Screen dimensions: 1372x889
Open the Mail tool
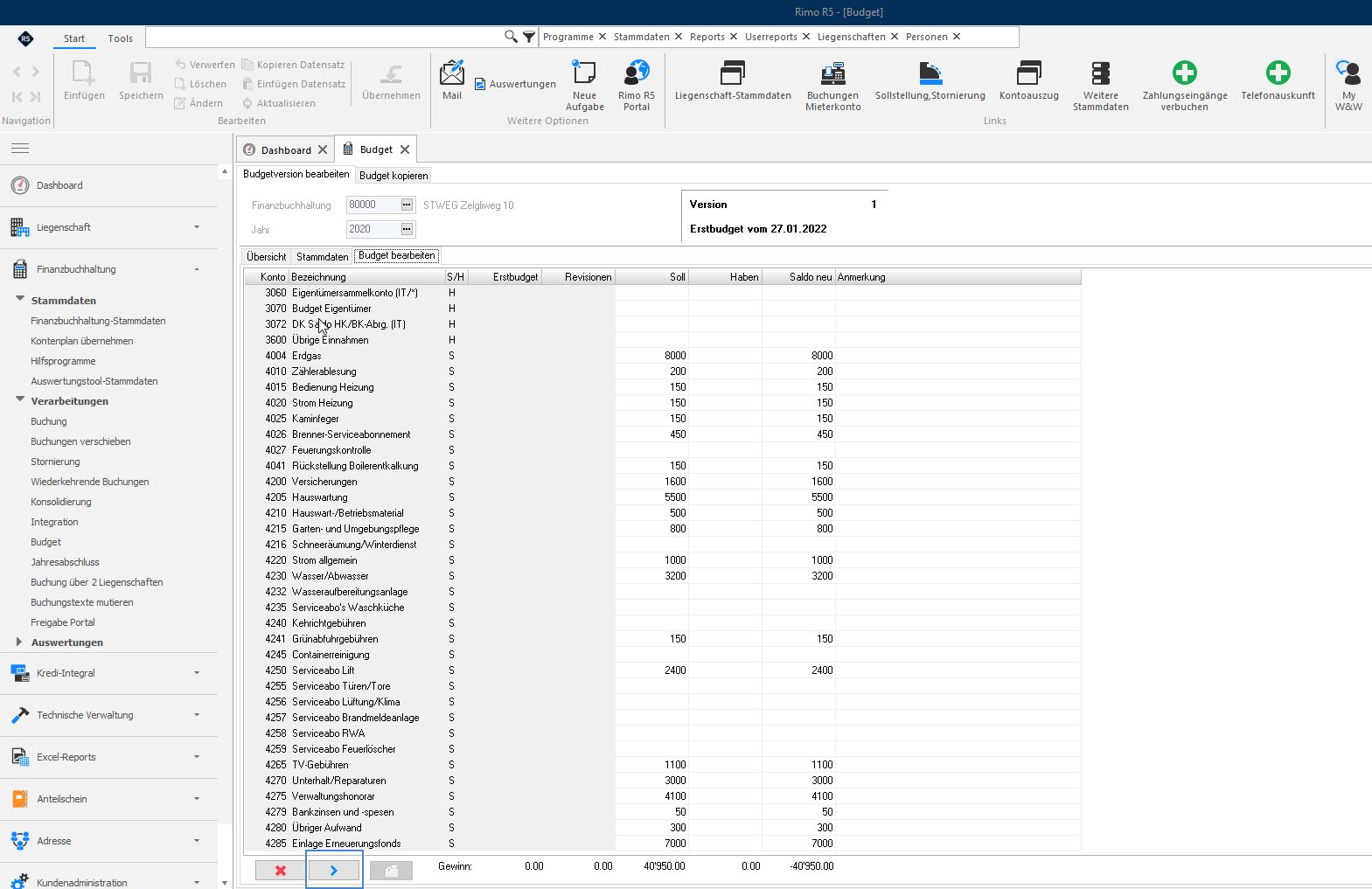click(x=452, y=80)
